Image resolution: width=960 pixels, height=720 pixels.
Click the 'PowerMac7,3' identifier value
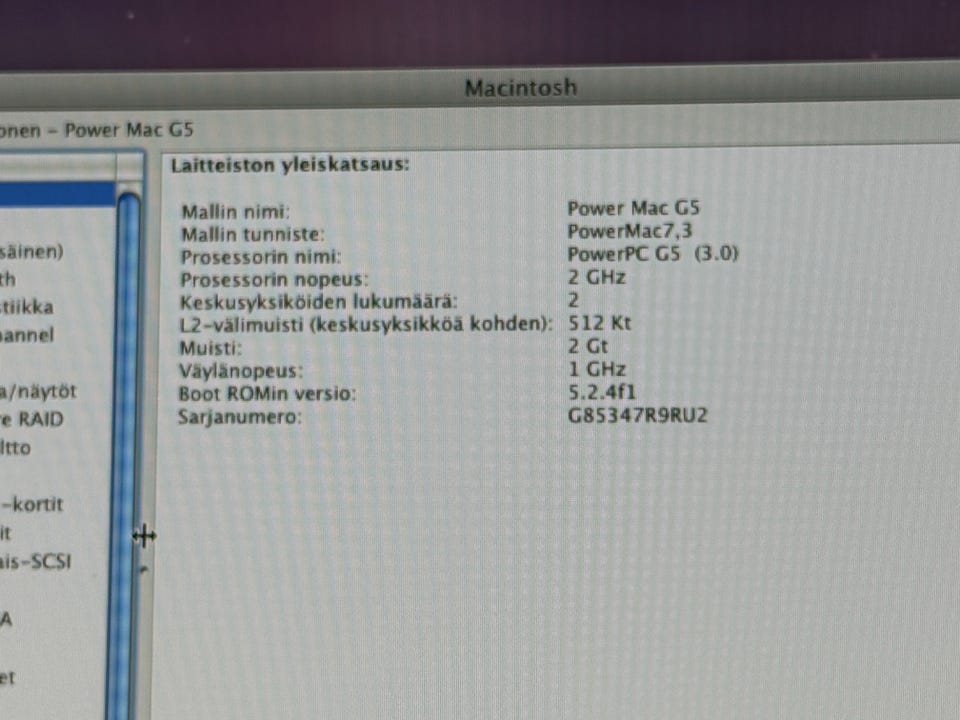[630, 231]
